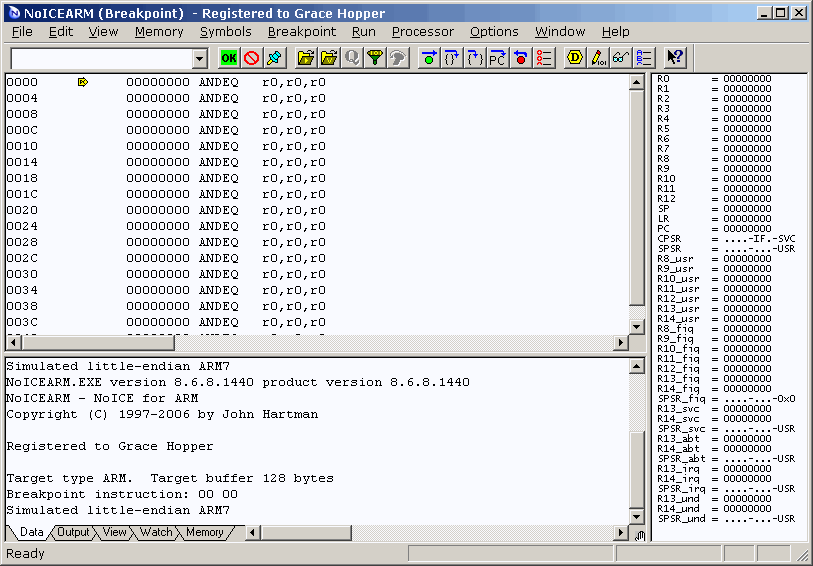The height and width of the screenshot is (566, 813).
Task: Switch to the Data tab
Action: [32, 532]
